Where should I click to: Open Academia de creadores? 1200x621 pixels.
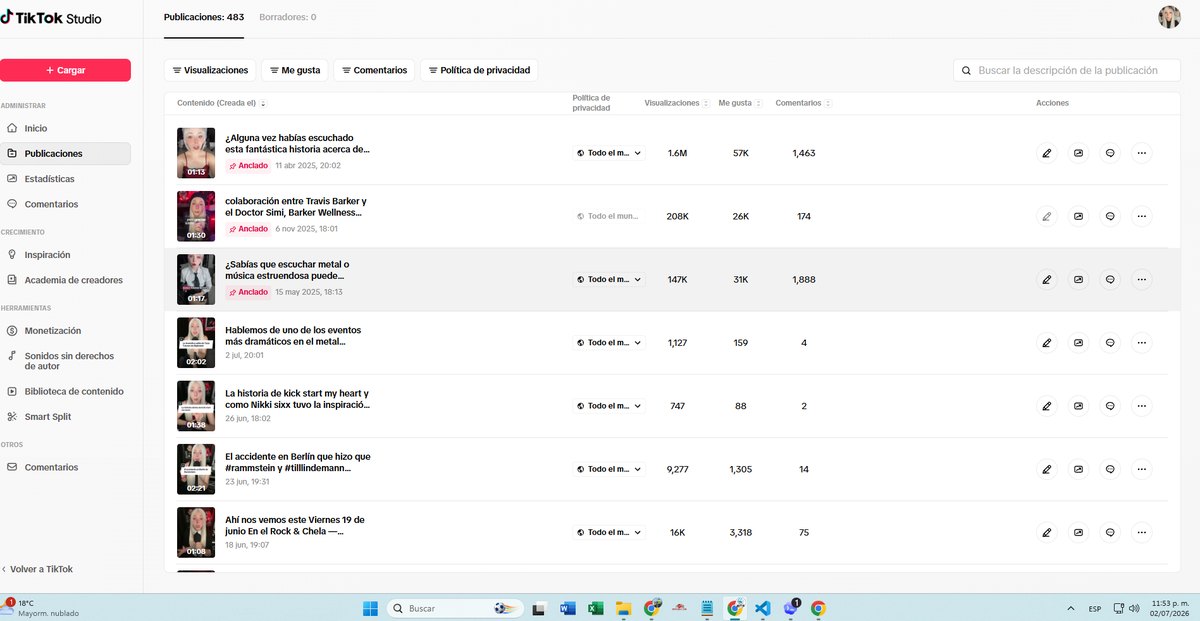tap(65, 280)
